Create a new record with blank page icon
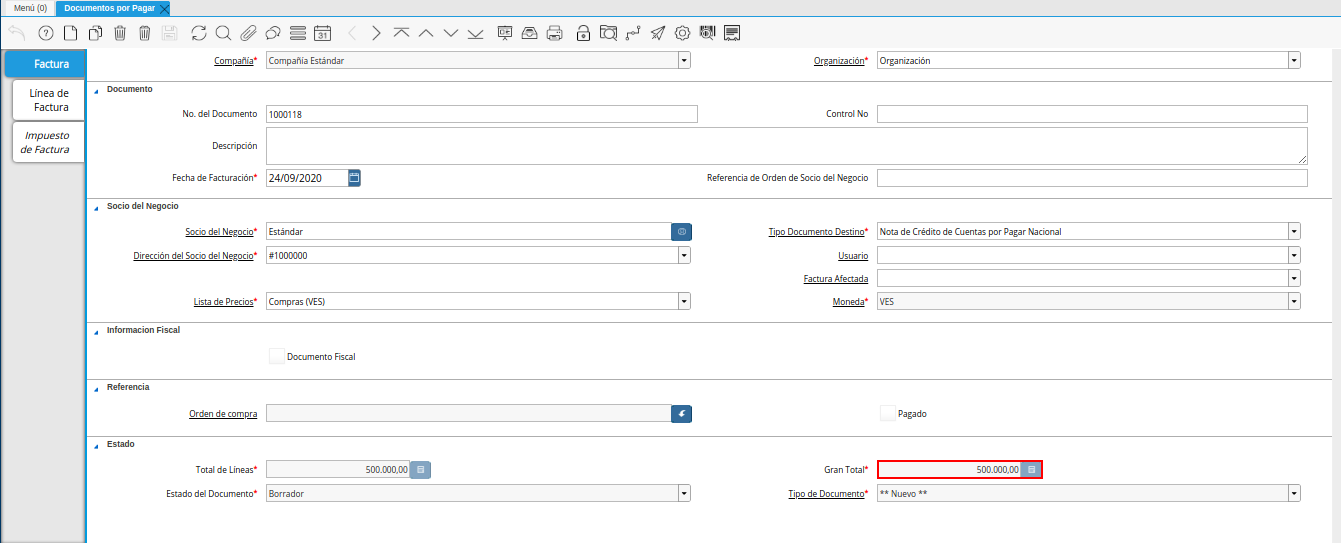This screenshot has width=1341, height=543. click(70, 33)
